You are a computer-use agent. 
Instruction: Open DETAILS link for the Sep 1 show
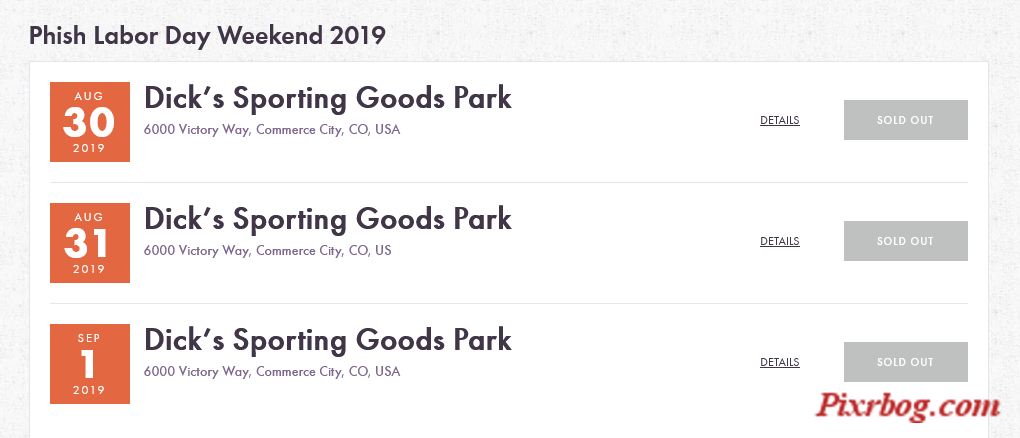click(x=779, y=363)
